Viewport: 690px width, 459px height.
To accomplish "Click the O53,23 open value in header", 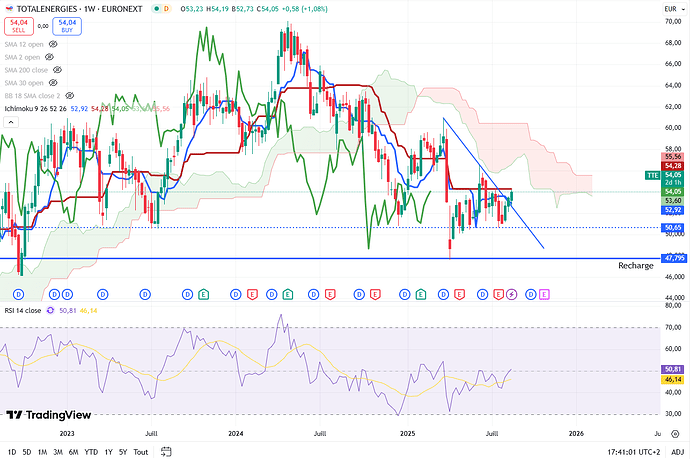I will (x=192, y=9).
